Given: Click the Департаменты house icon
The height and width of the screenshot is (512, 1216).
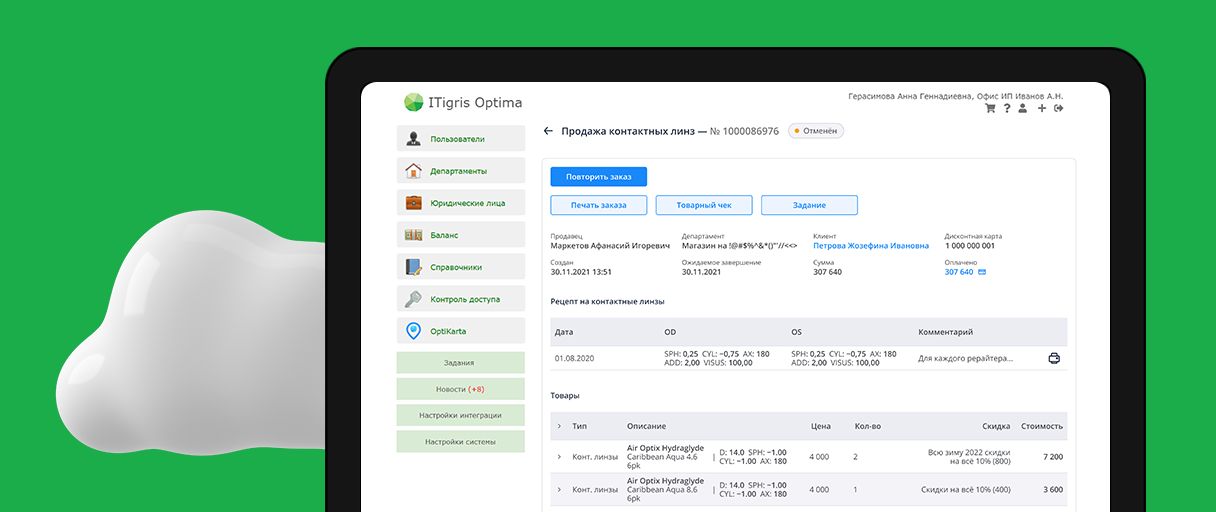Looking at the screenshot, I should [x=413, y=171].
